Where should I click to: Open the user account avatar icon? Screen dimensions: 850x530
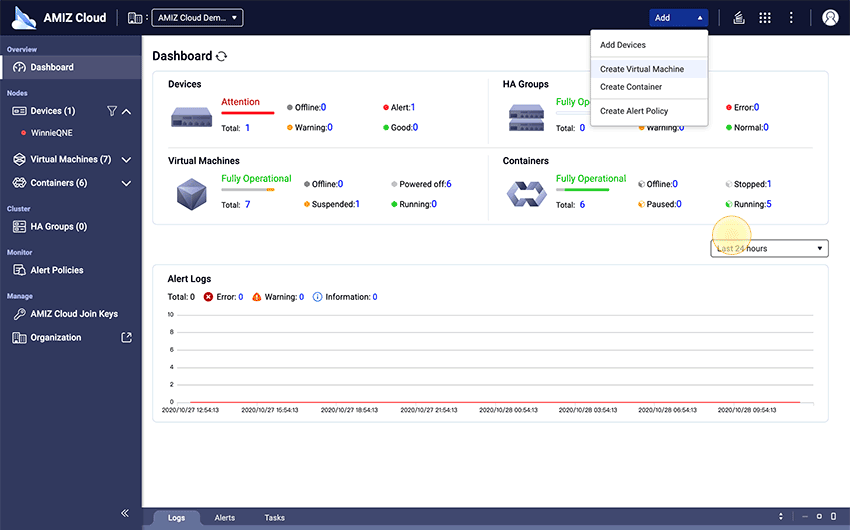(829, 18)
